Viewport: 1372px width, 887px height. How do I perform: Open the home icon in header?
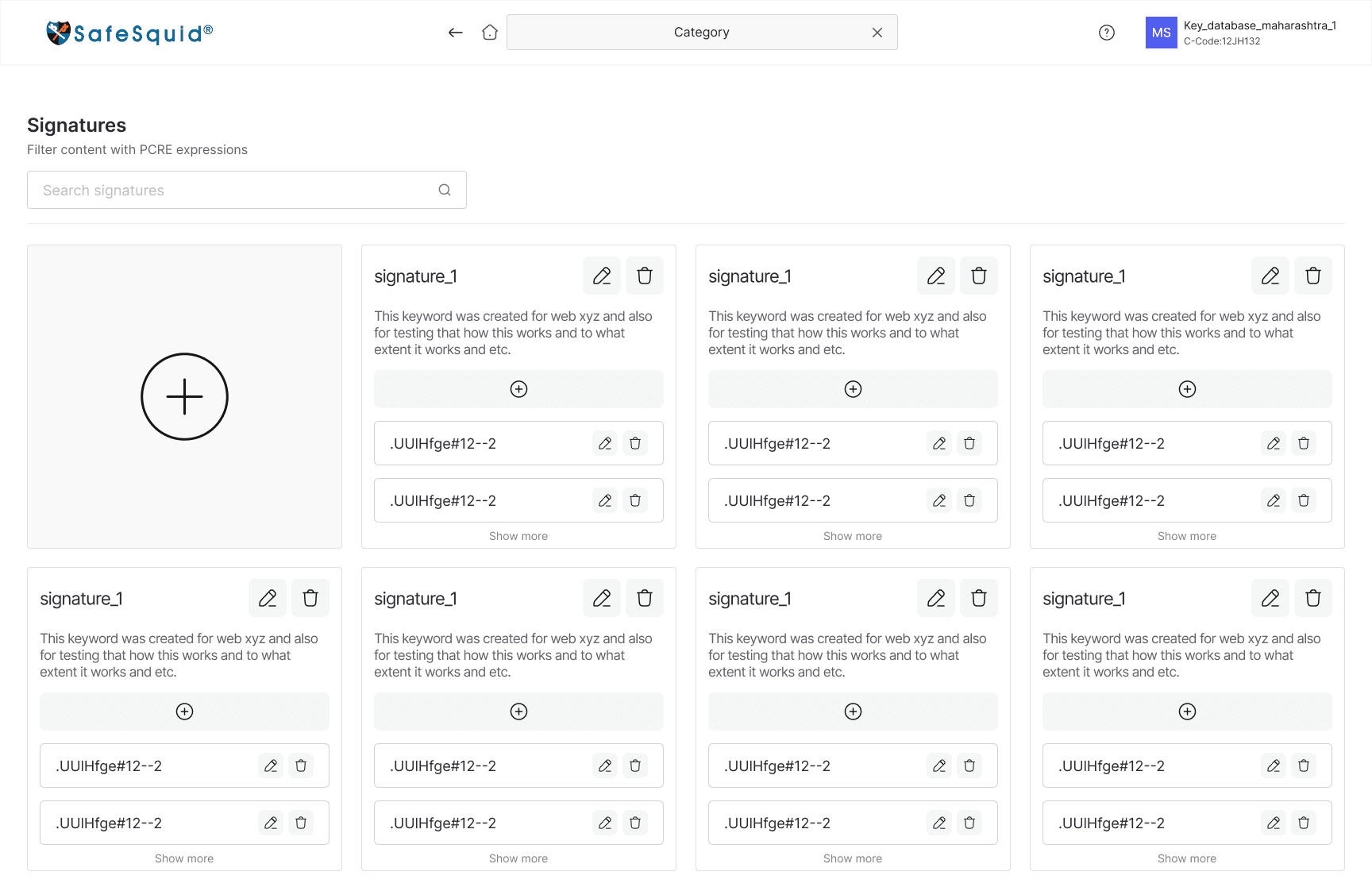click(490, 33)
